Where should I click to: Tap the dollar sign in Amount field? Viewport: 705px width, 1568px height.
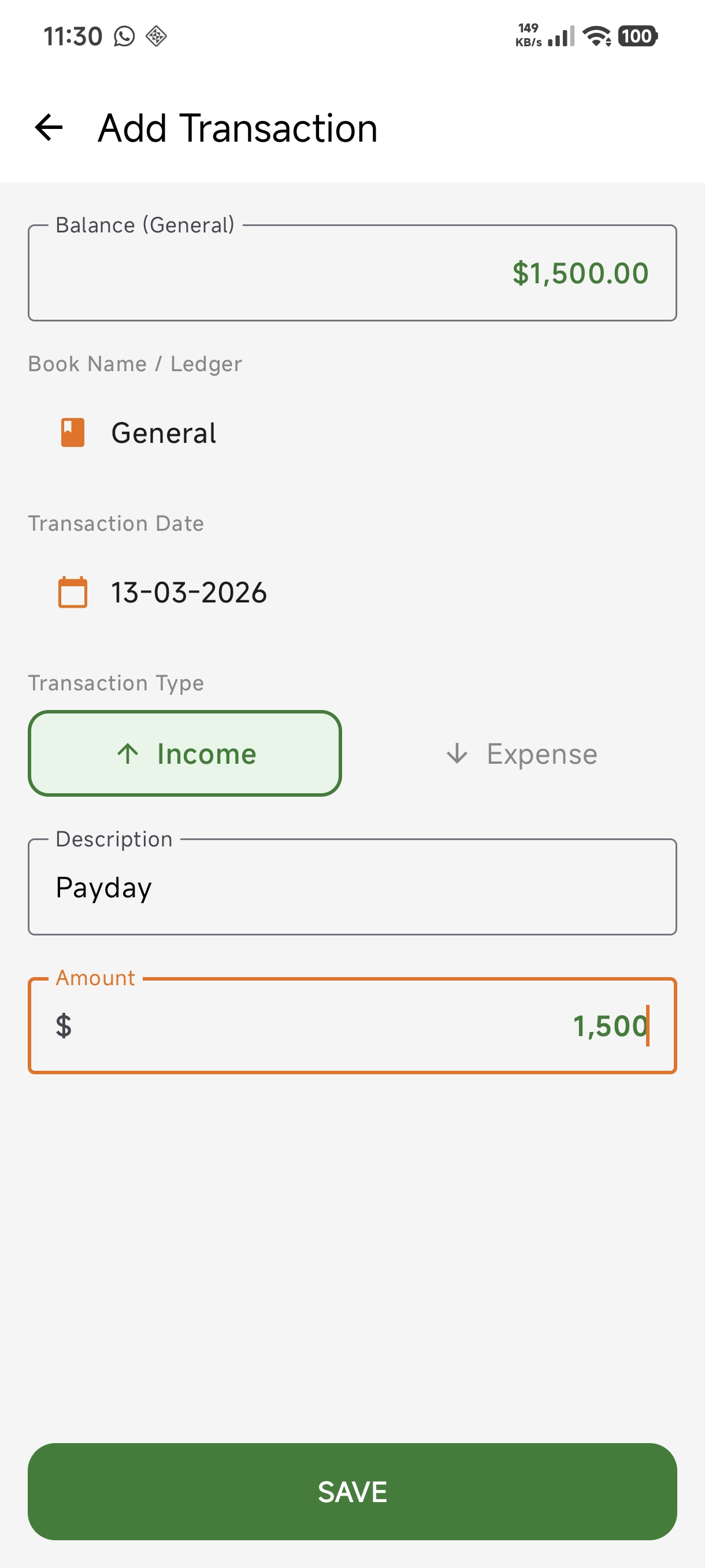[x=63, y=1026]
